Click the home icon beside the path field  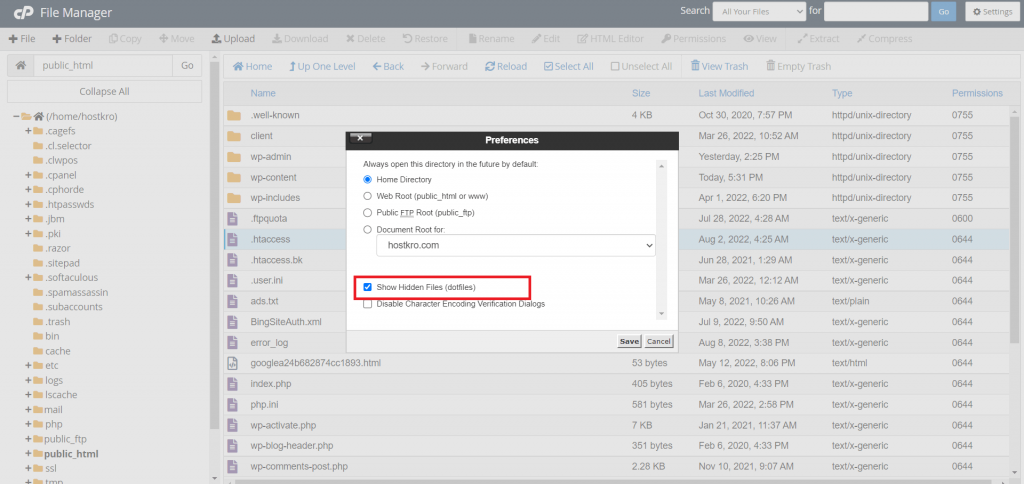(x=21, y=65)
